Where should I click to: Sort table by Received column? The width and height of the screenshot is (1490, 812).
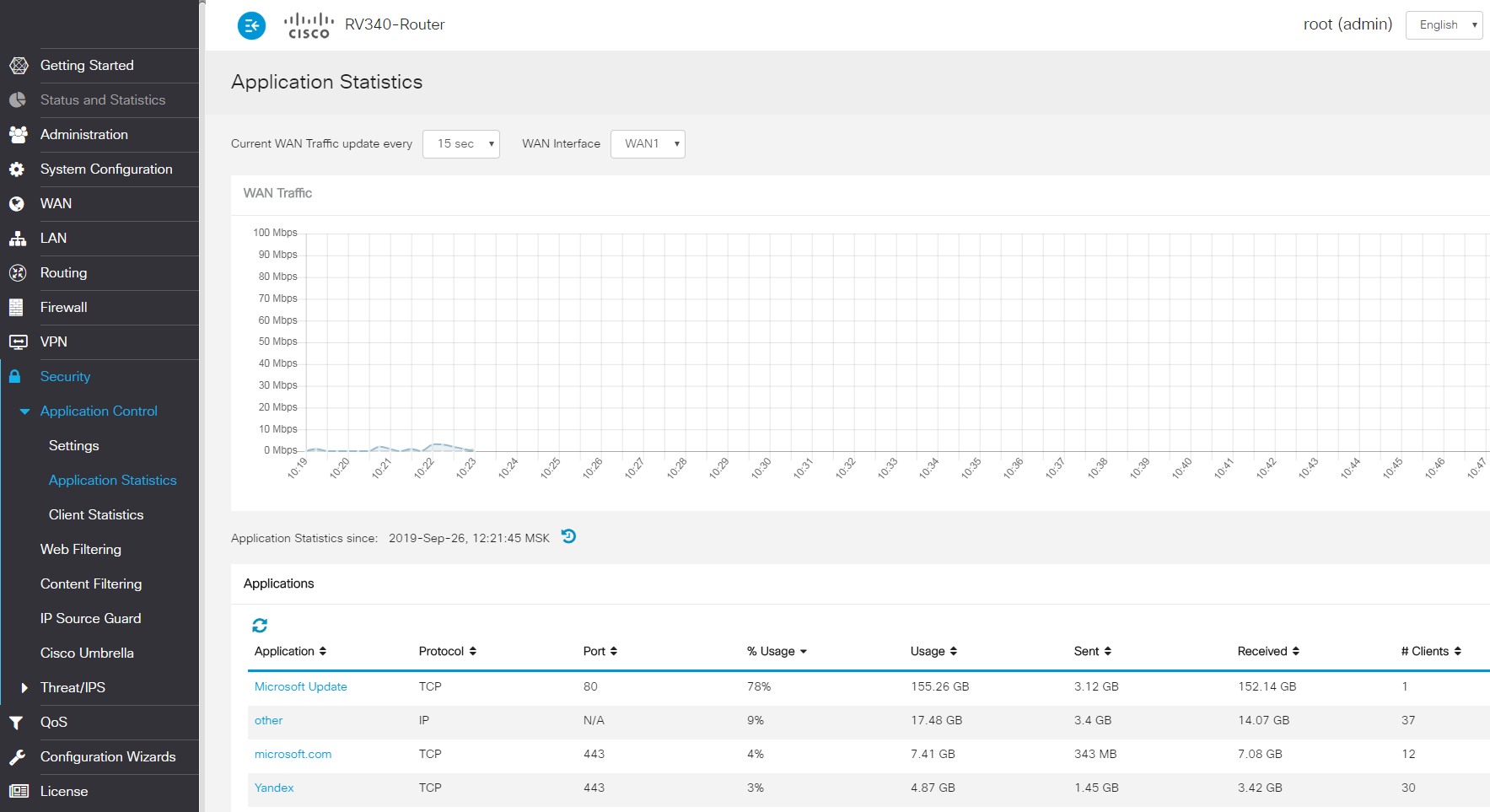(x=1268, y=651)
